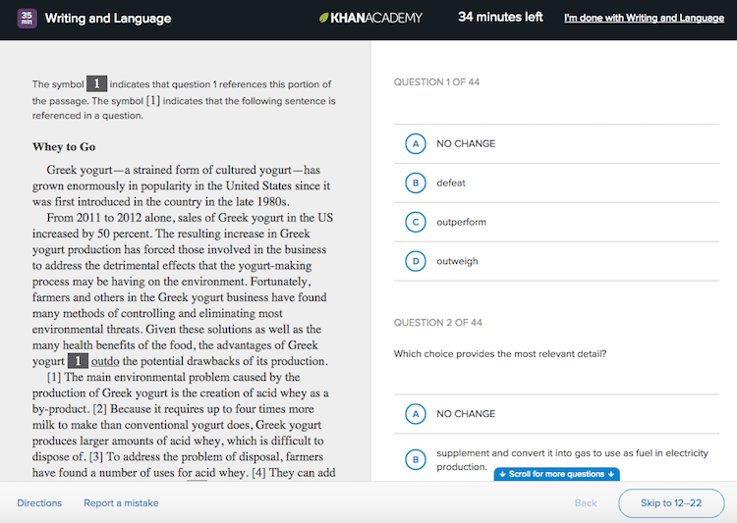This screenshot has height=523, width=737.
Task: Pick option C 'outperform'
Action: (x=415, y=222)
